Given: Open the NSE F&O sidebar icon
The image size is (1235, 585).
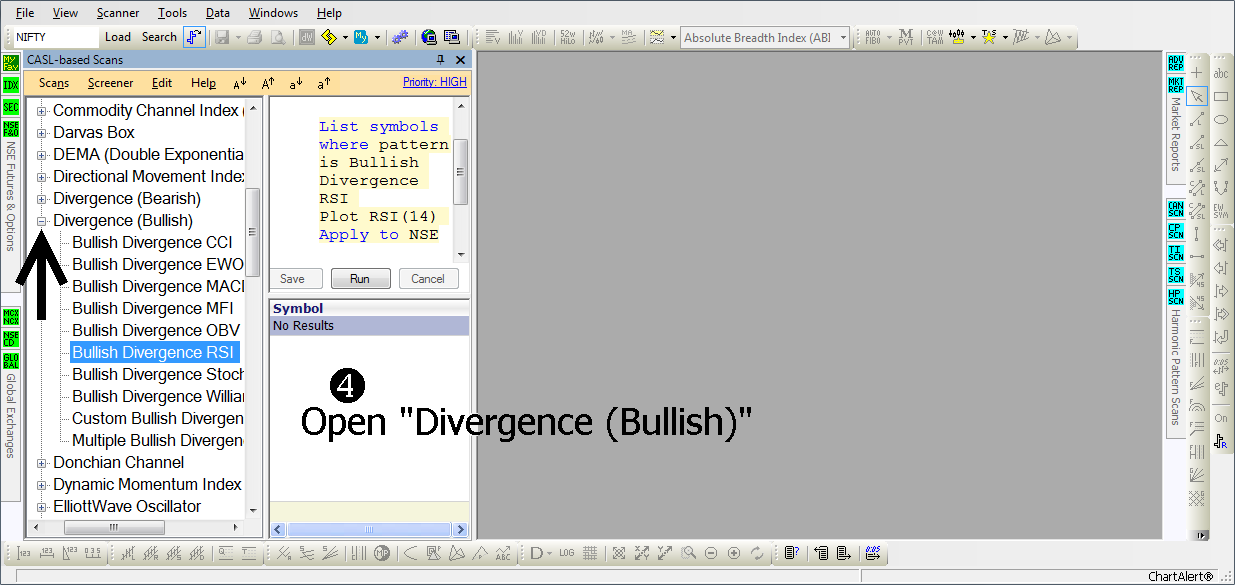Looking at the screenshot, I should coord(11,129).
